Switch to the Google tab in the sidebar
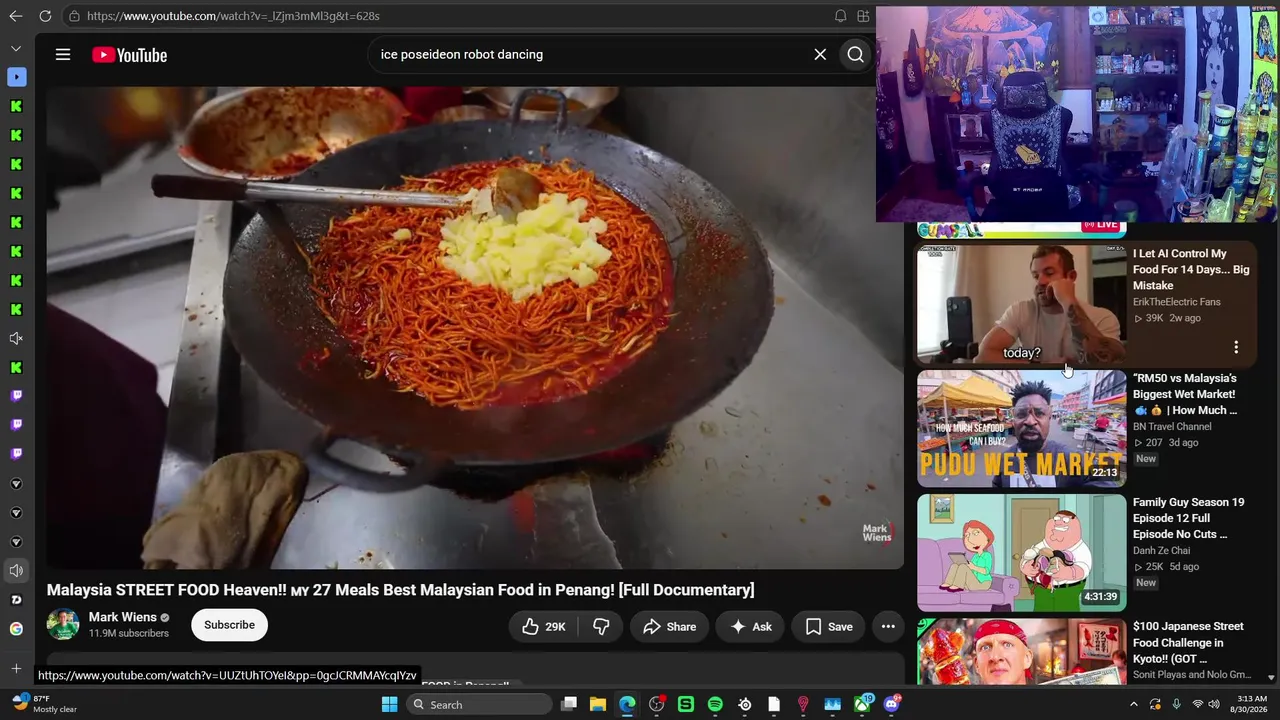The image size is (1280, 720). click(x=16, y=629)
